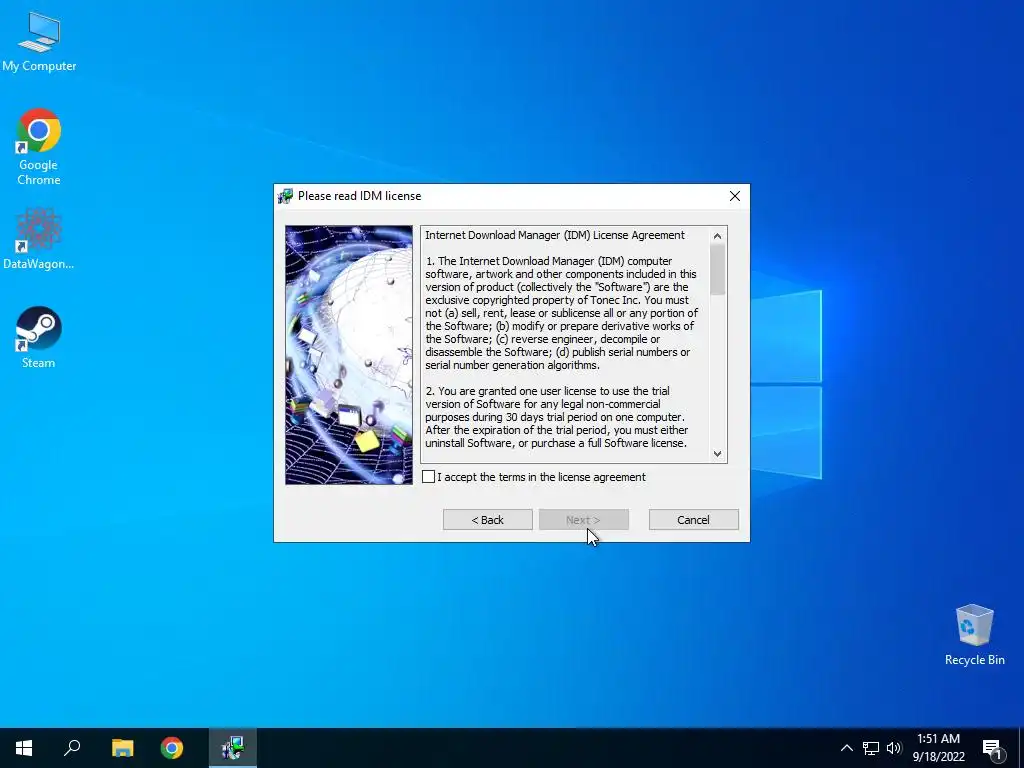The image size is (1024, 768).
Task: Cancel the IDM installation
Action: [694, 520]
